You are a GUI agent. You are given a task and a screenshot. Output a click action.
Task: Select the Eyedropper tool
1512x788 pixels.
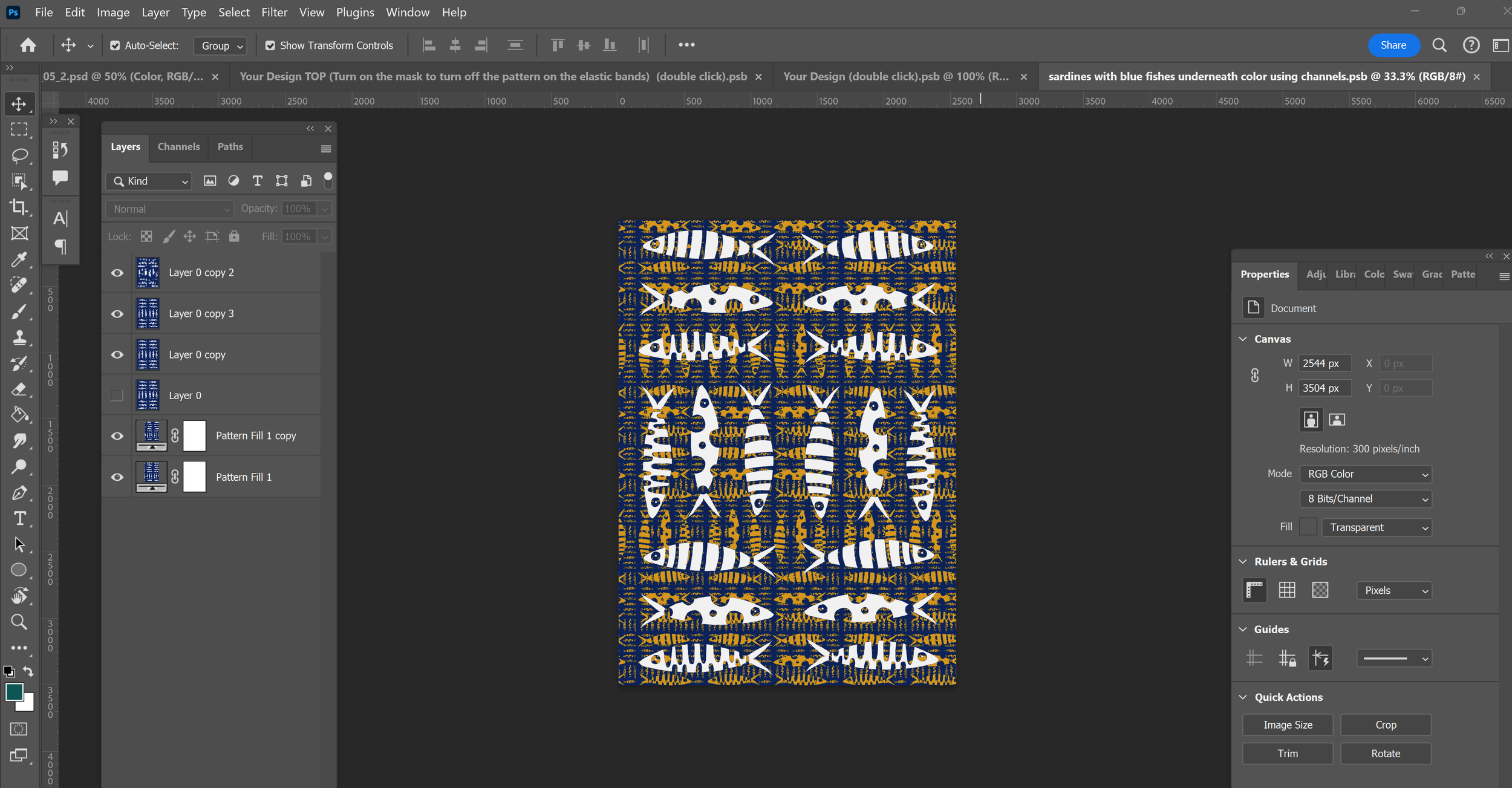(19, 259)
